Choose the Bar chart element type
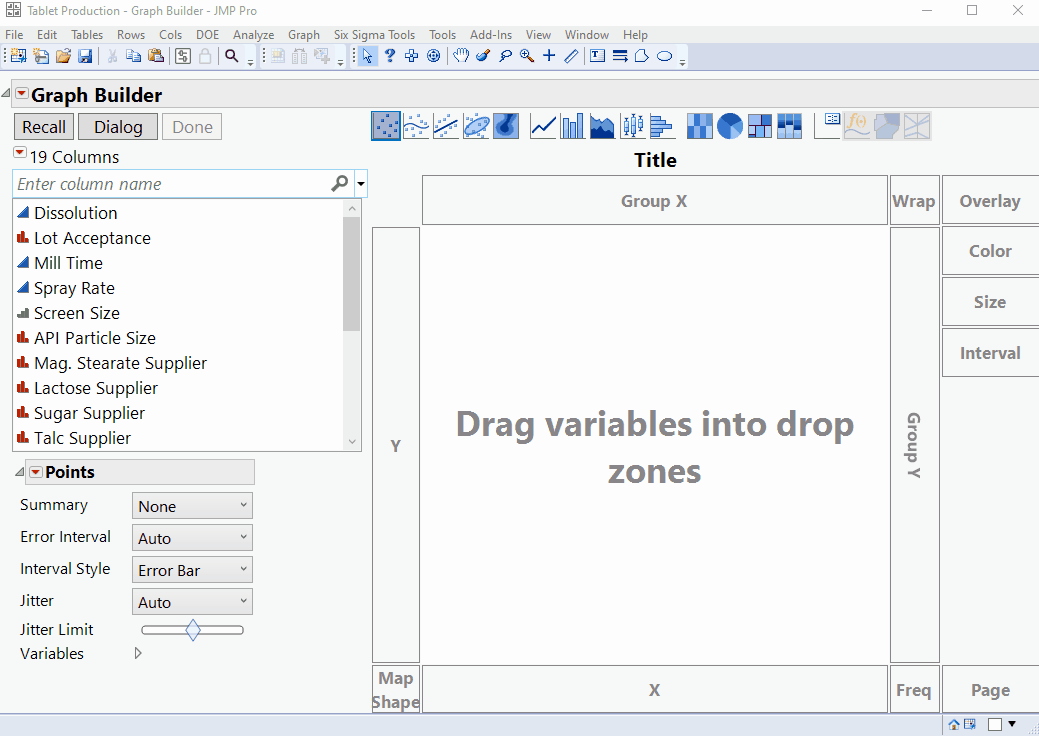Screen dimensions: 1039x736 pyautogui.click(x=572, y=125)
